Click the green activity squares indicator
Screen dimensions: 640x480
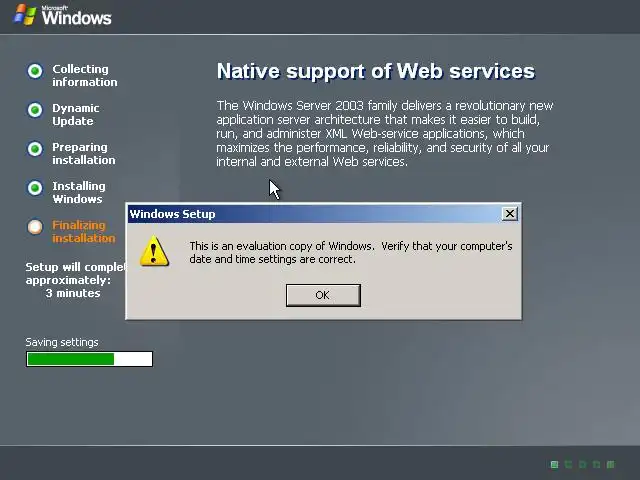582,464
